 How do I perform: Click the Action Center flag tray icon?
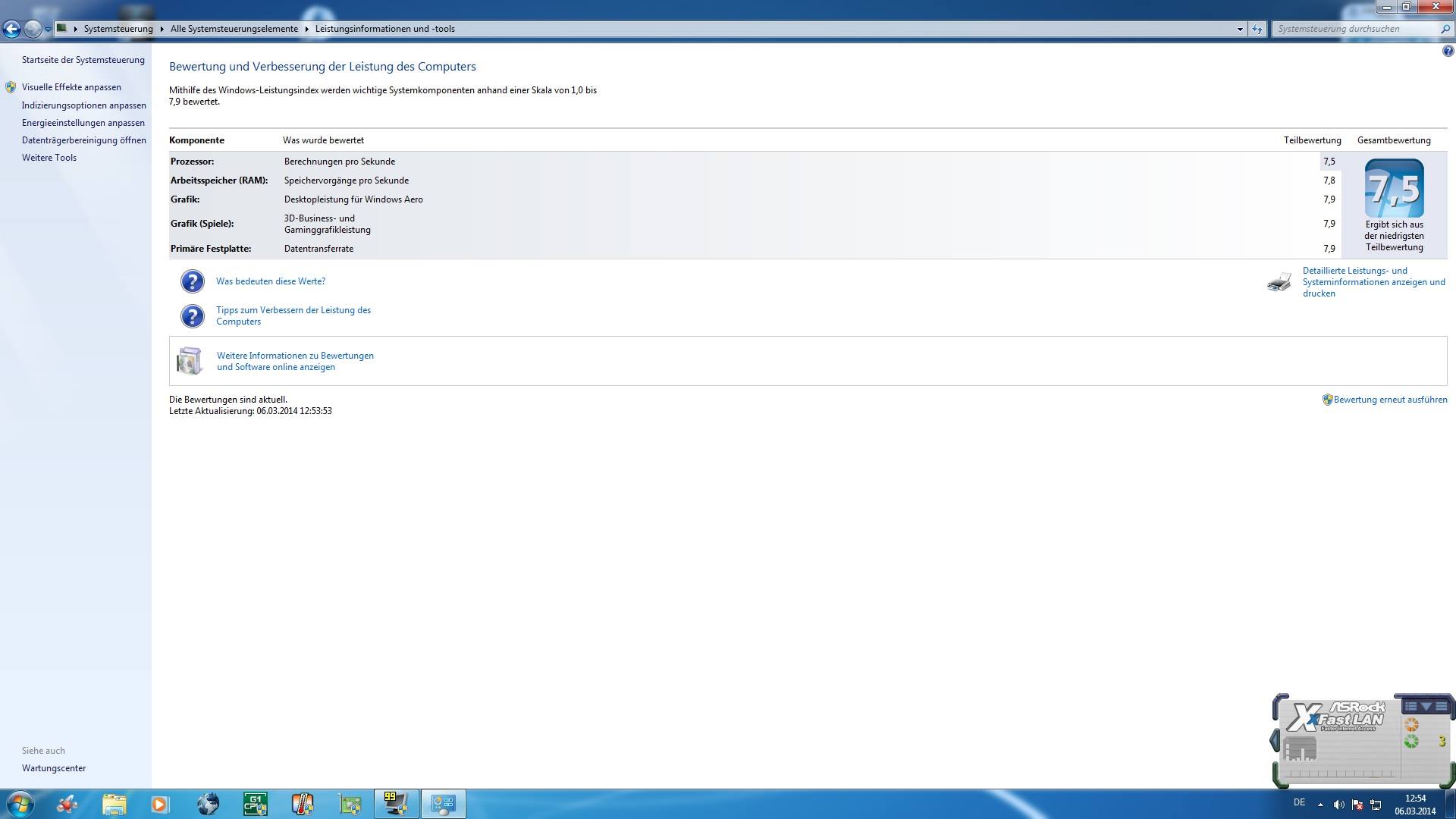point(1357,805)
